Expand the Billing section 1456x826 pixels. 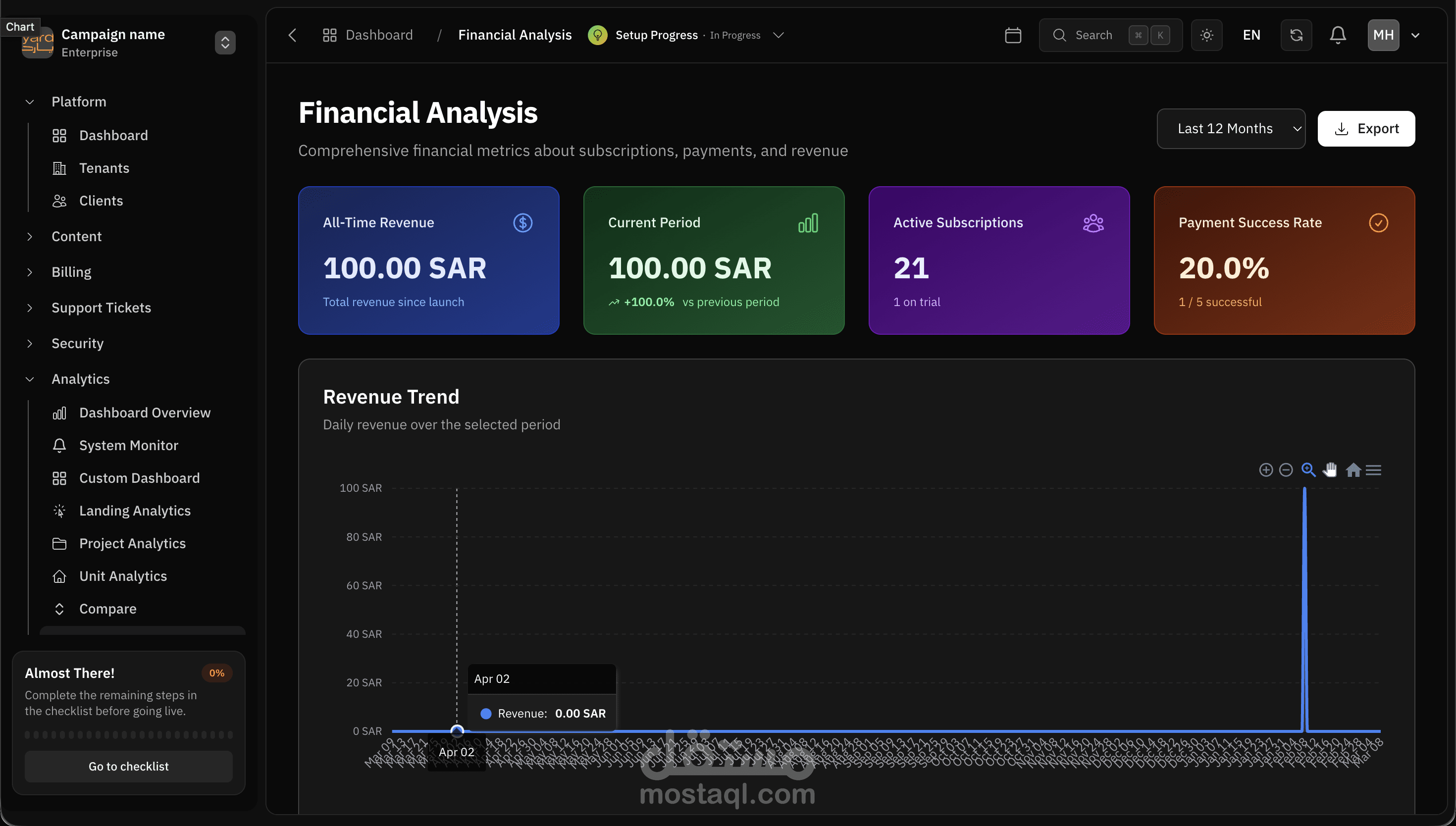click(71, 272)
